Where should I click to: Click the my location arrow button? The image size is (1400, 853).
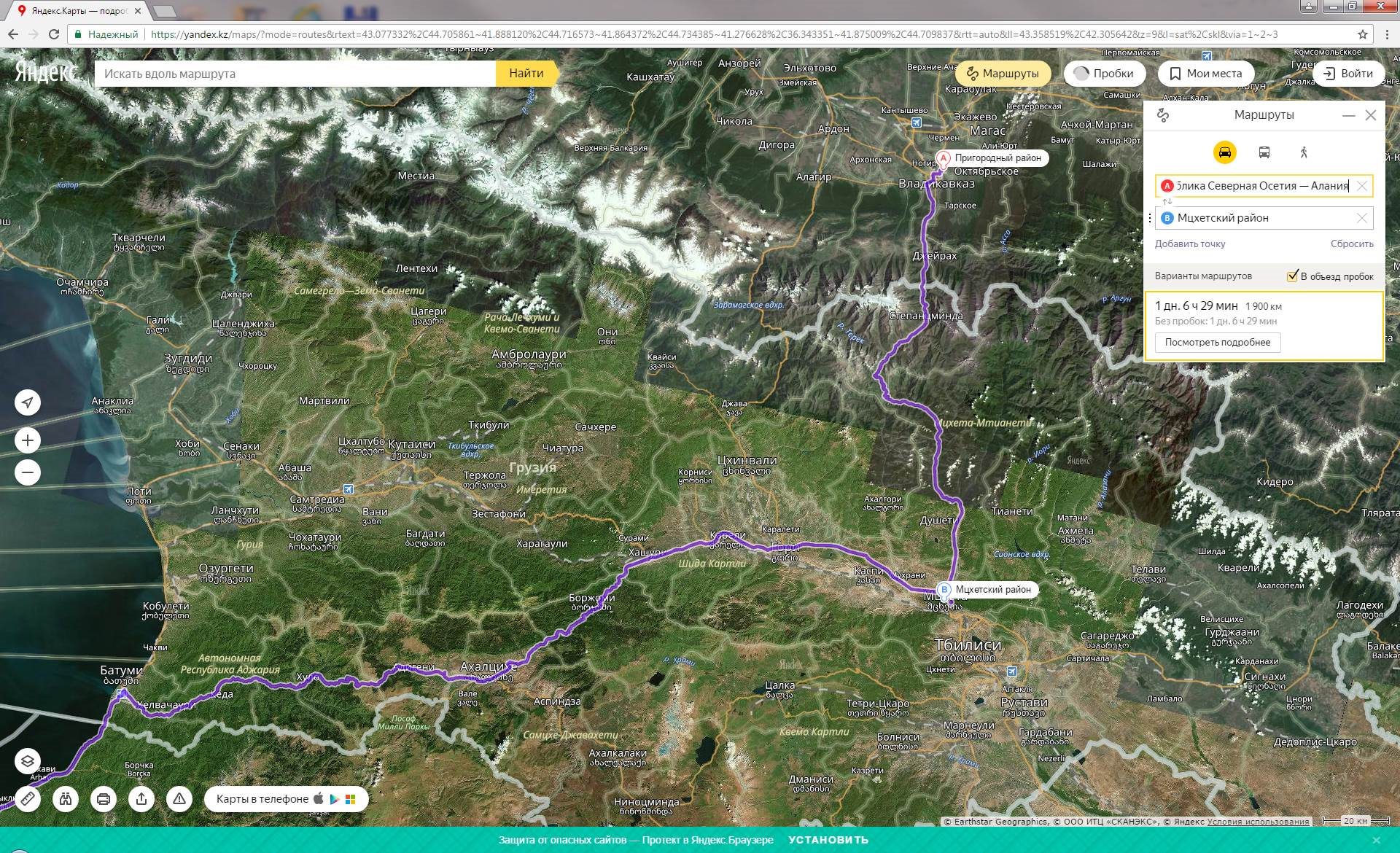(28, 402)
